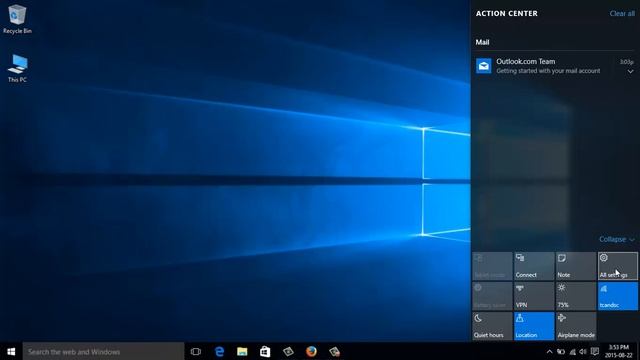Click the Mail envelope notification icon
Screen dimensions: 640x360
pyautogui.click(x=484, y=66)
